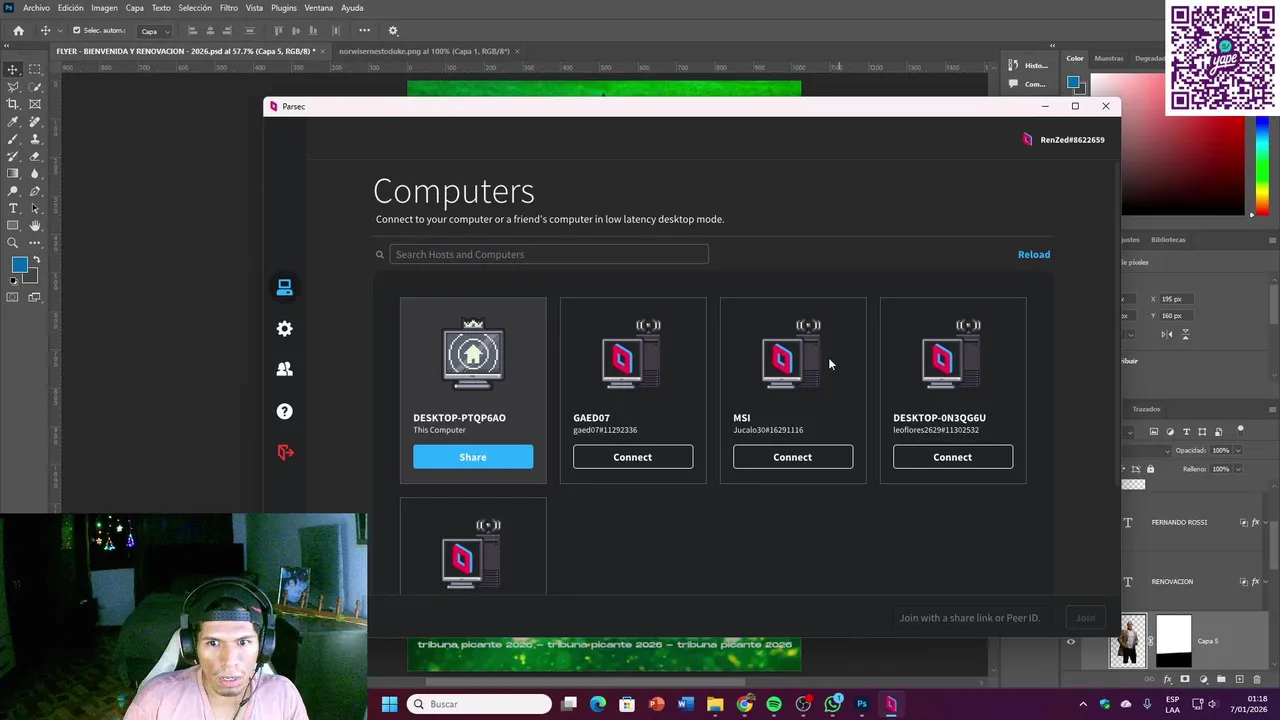Connect to DESKTOP-0N3QG6U computer
This screenshot has height=720, width=1280.
[953, 457]
